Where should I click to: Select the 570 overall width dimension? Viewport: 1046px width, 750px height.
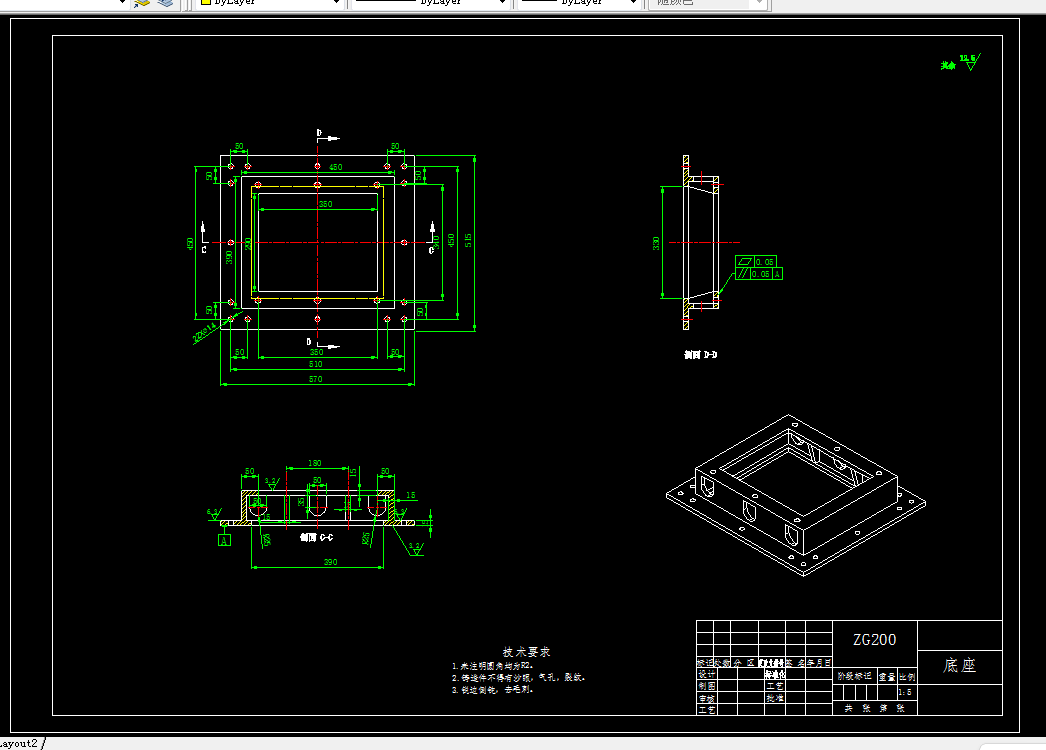tap(316, 379)
